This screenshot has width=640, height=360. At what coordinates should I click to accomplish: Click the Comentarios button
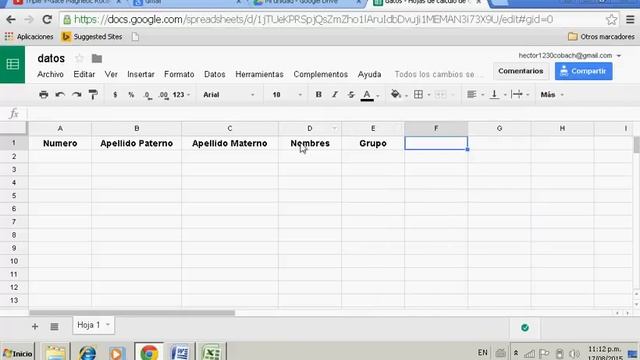coord(520,71)
